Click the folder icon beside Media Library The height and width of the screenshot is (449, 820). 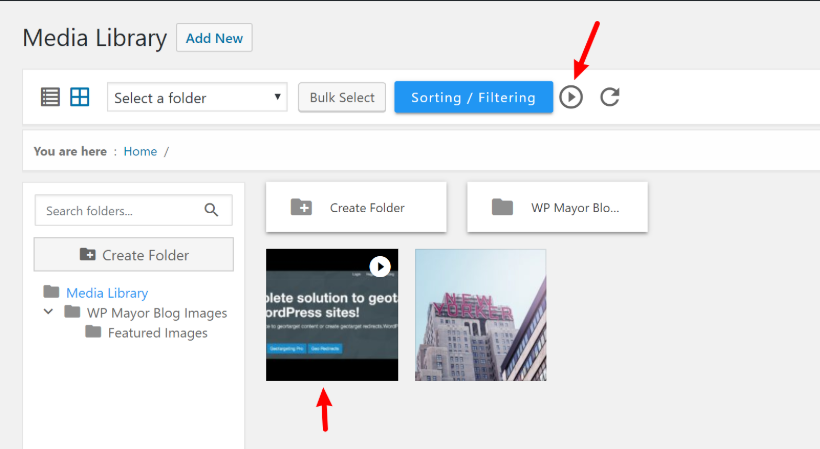click(x=51, y=291)
